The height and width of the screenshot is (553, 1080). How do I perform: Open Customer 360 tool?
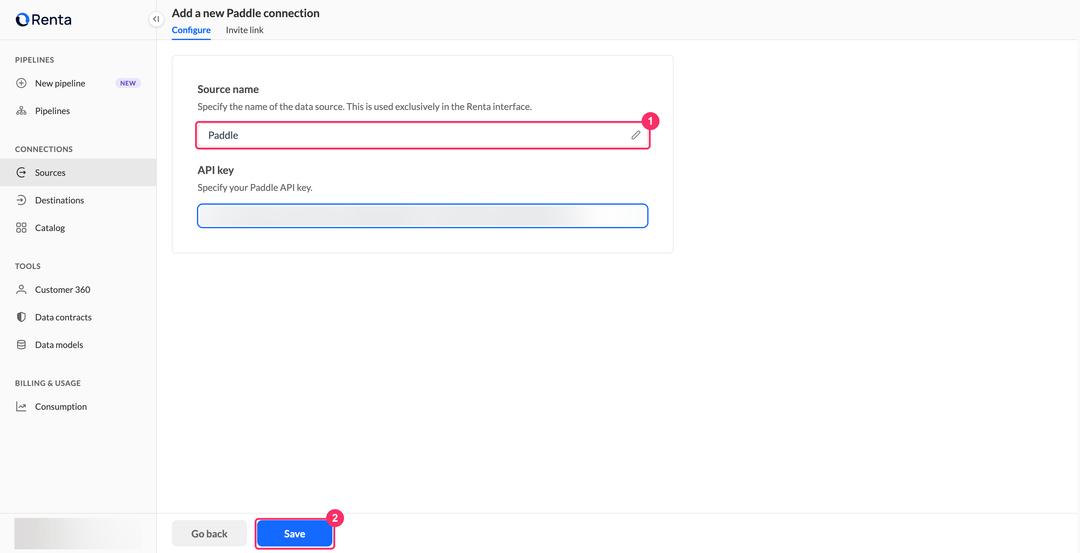coord(78,290)
